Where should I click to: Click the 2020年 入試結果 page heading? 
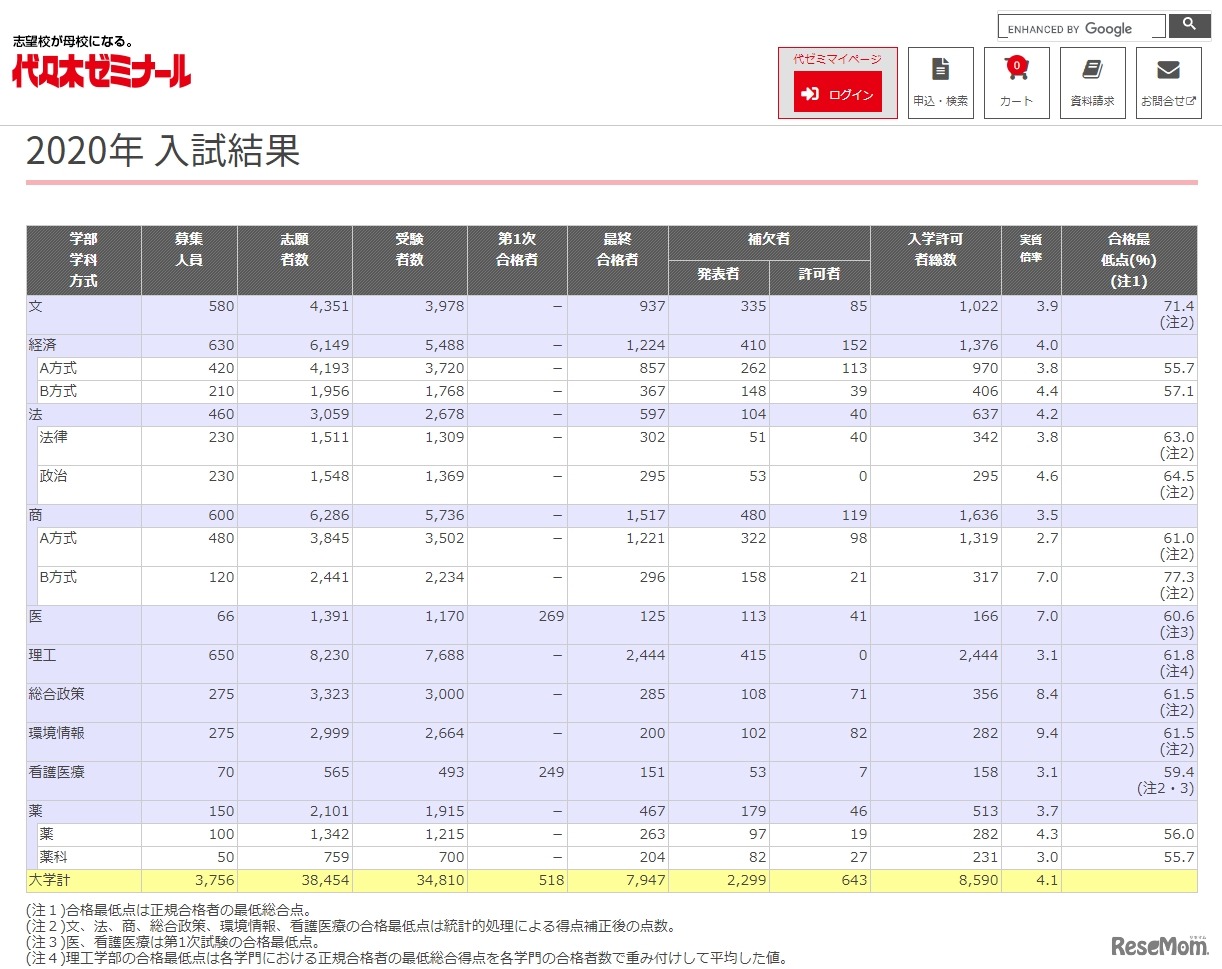tap(163, 152)
